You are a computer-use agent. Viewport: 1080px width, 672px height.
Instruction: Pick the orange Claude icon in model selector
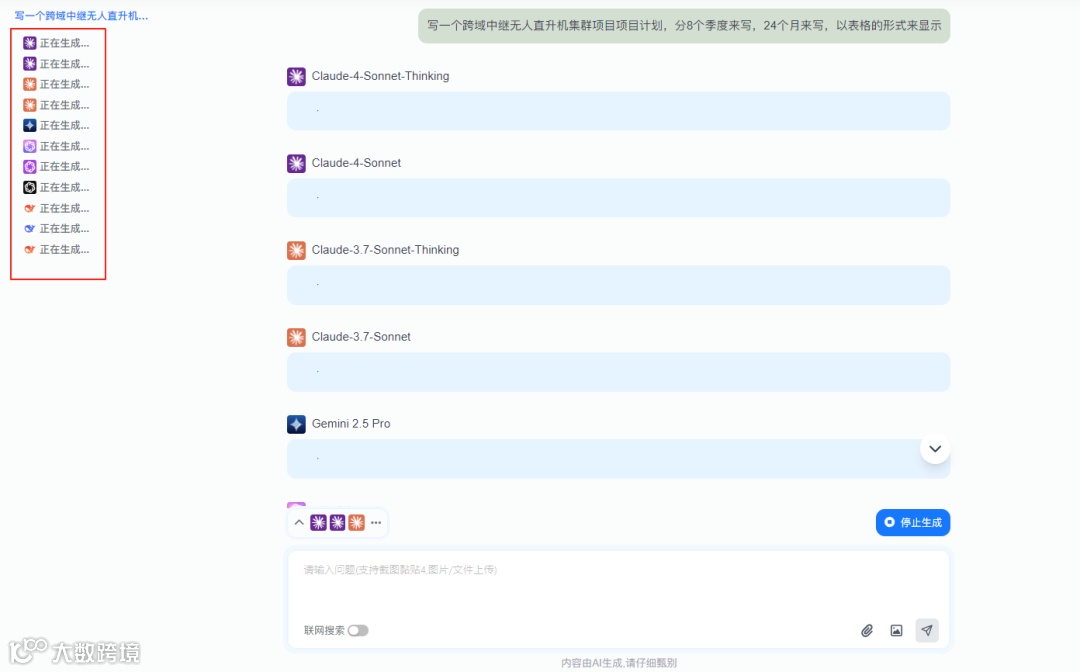[356, 523]
